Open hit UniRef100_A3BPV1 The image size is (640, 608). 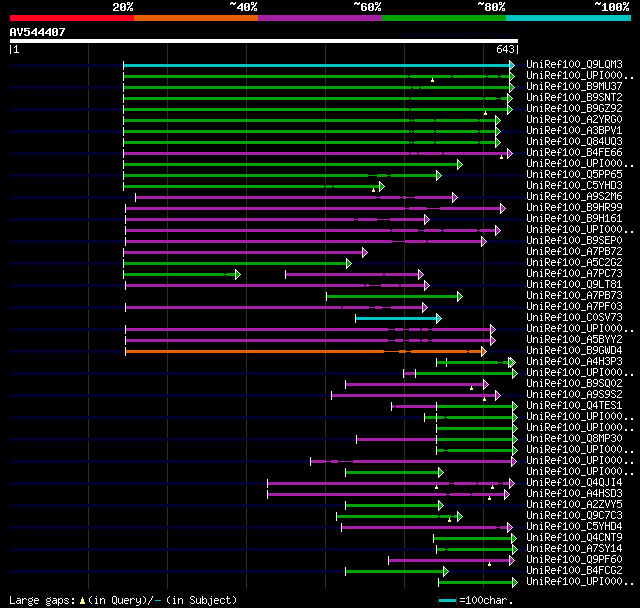click(574, 131)
